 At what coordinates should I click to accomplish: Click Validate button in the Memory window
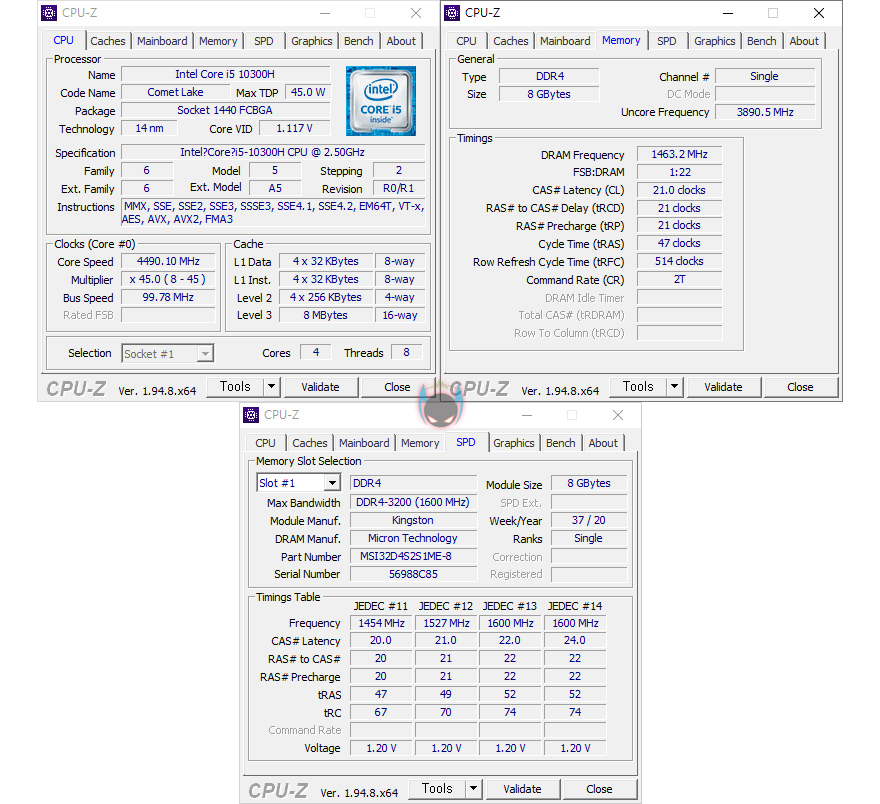[x=723, y=387]
